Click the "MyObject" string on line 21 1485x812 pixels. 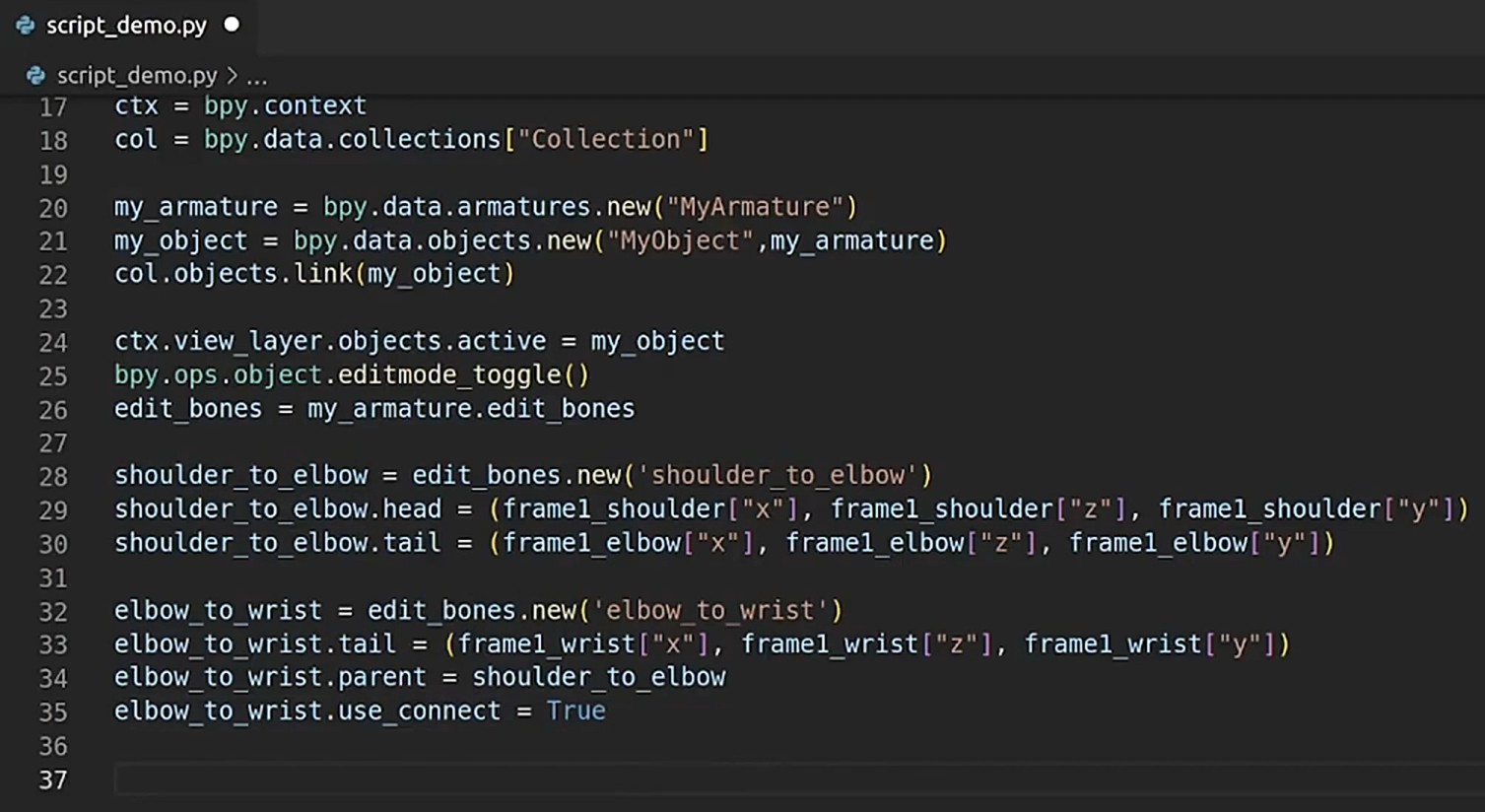point(680,240)
